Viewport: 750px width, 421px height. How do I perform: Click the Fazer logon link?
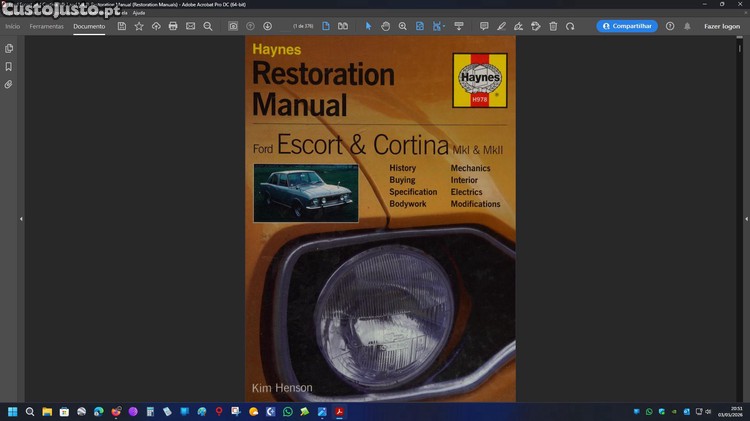pos(722,26)
